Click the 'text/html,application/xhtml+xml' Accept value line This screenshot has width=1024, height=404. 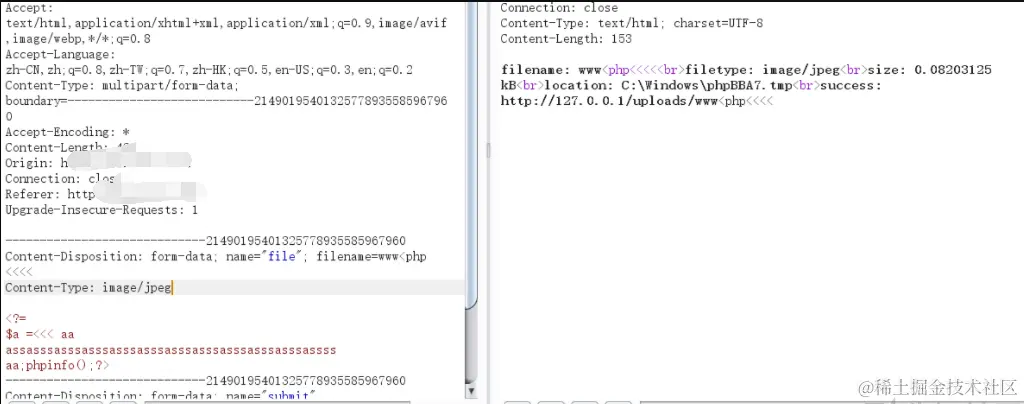click(x=227, y=23)
